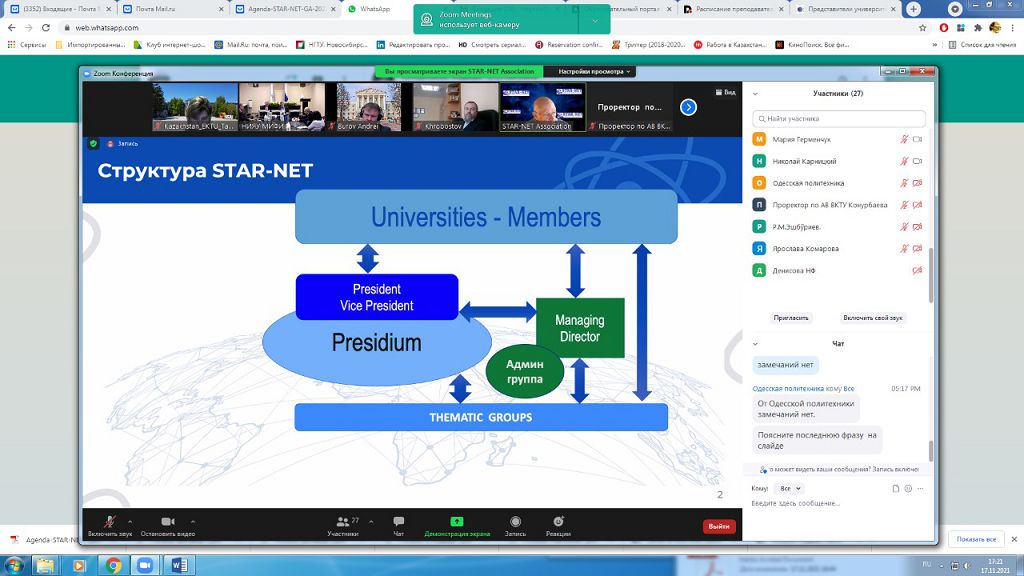Open the Chrome three-dot menu
Image resolution: width=1024 pixels, height=576 pixels.
click(1013, 27)
